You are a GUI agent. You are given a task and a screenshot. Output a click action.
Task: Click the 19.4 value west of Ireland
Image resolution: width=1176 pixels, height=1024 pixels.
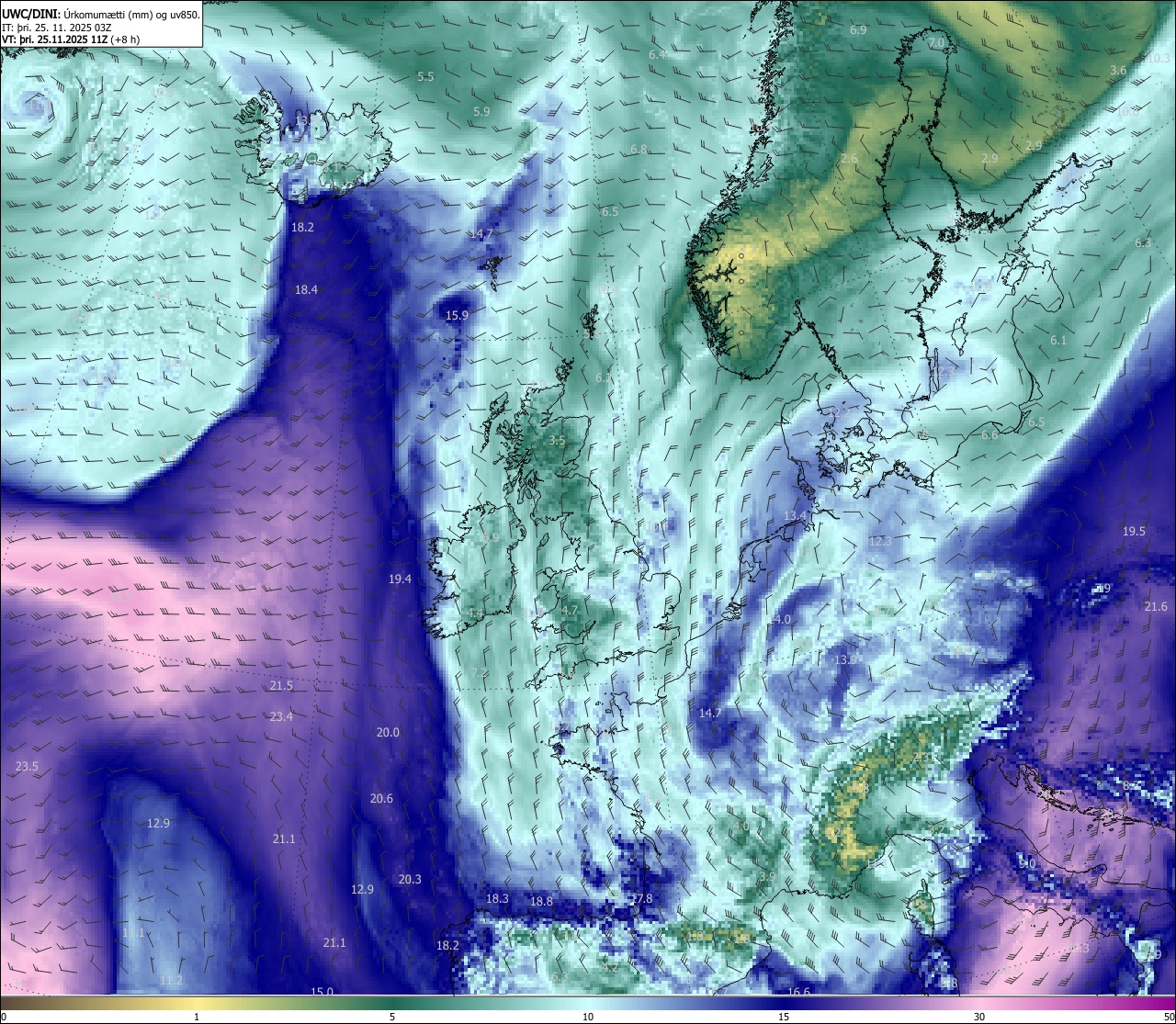coord(400,579)
